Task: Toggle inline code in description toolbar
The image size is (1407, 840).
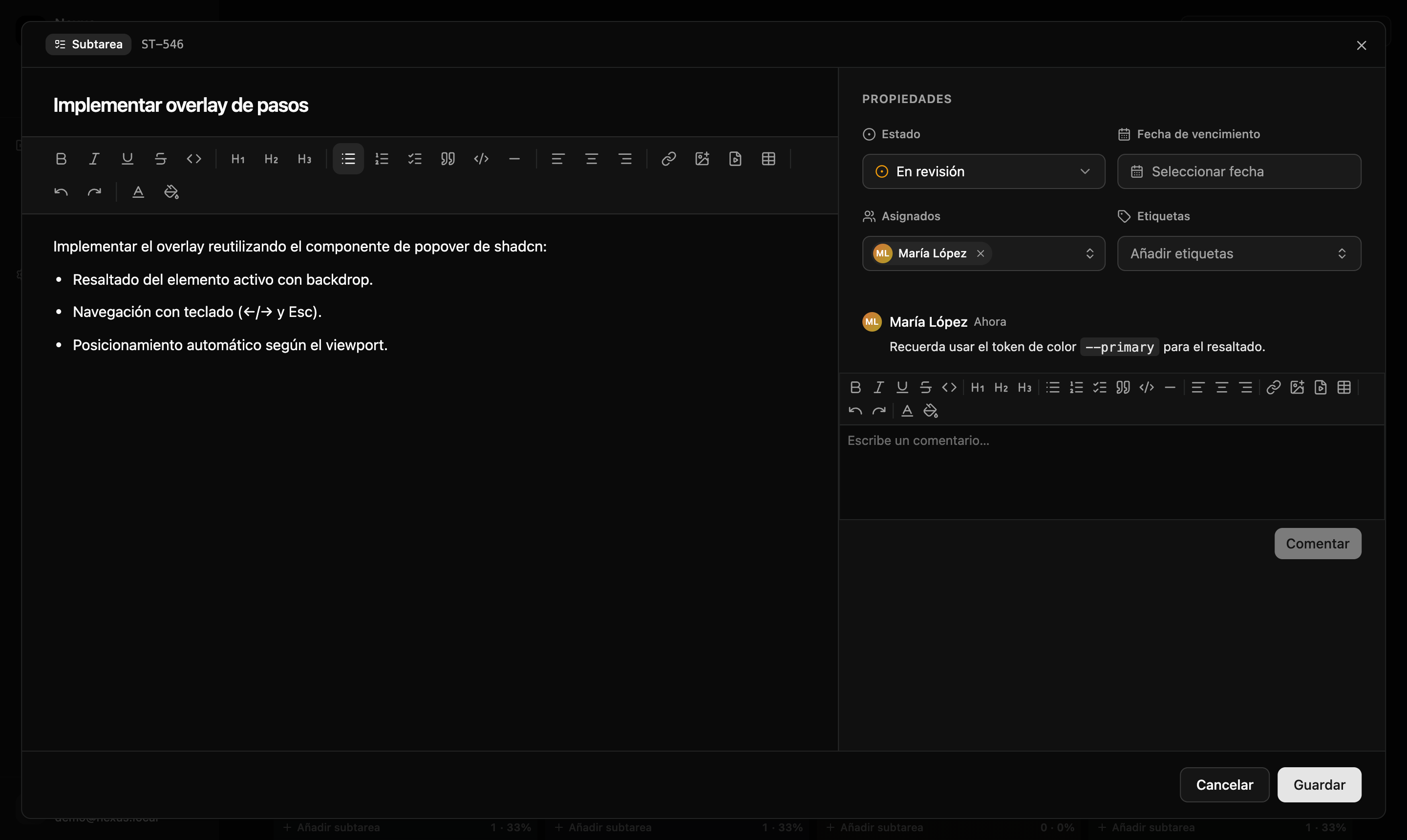Action: [x=193, y=159]
